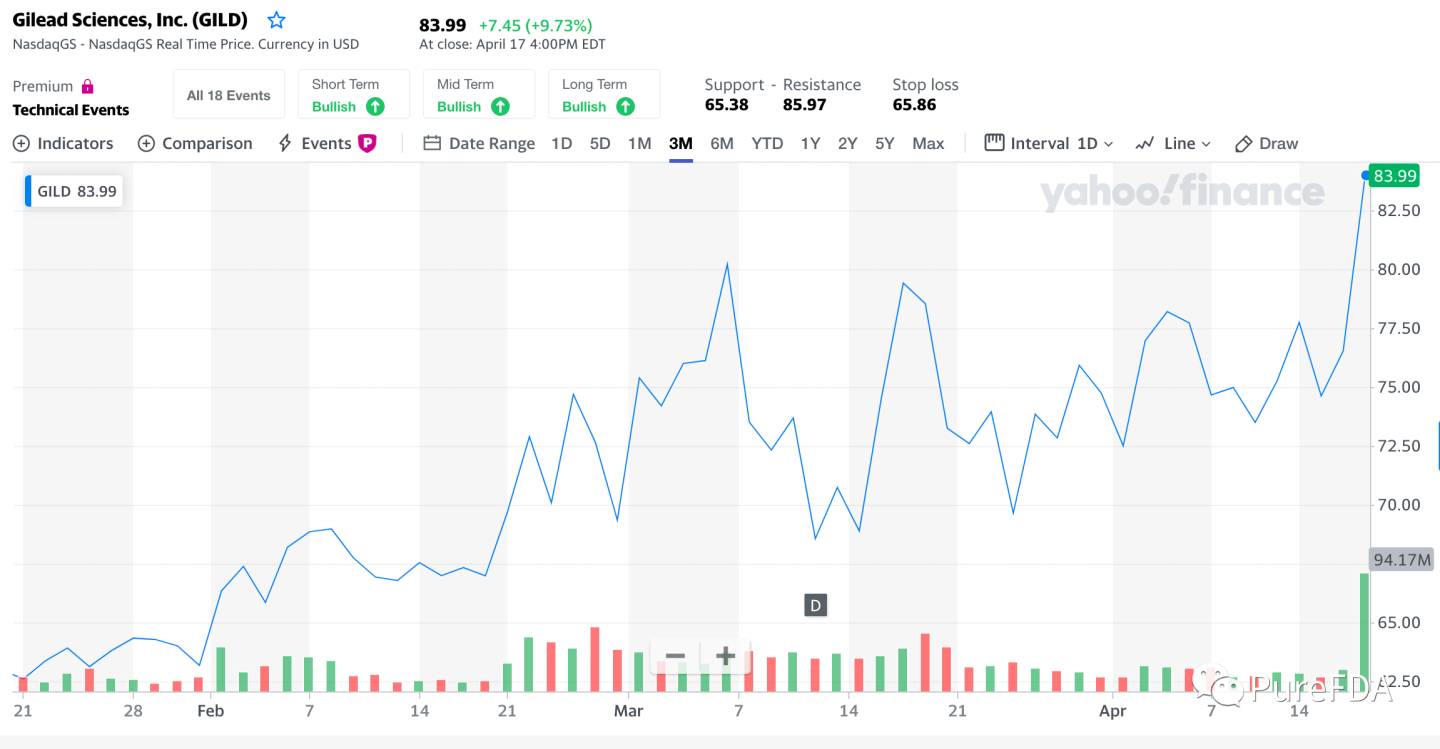
Task: Click the Comparison plus icon
Action: 146,144
